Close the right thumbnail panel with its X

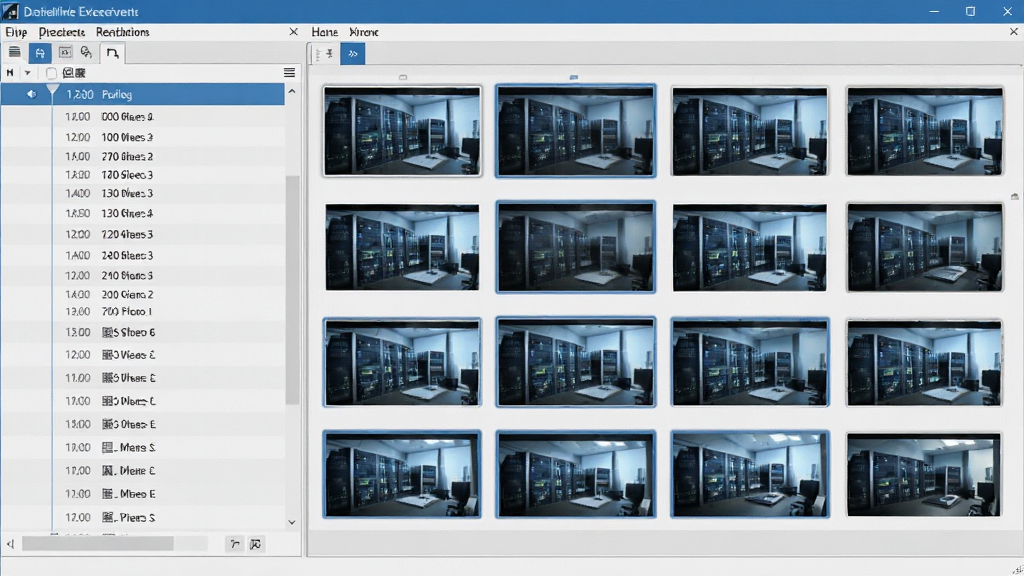click(x=1014, y=31)
